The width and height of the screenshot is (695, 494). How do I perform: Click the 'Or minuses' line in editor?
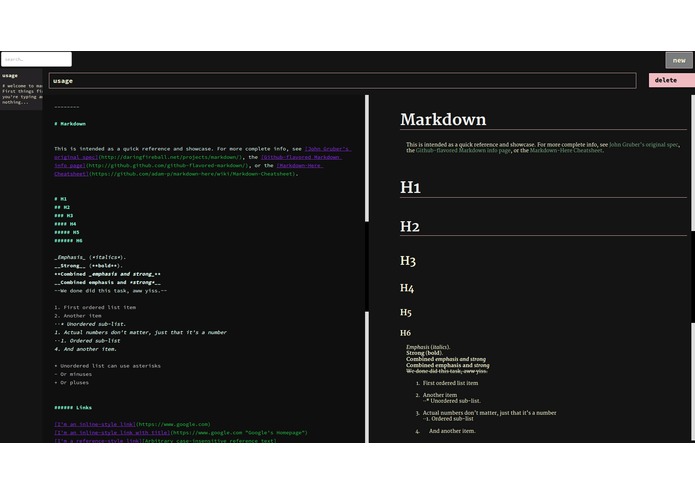tap(73, 374)
